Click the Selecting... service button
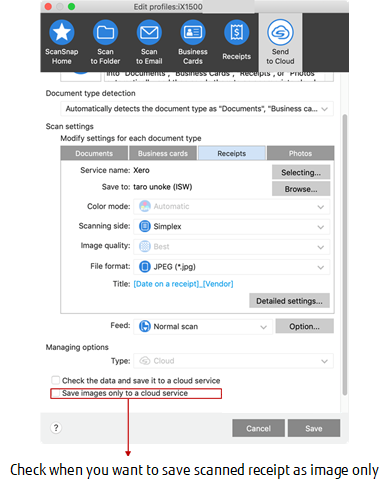 pyautogui.click(x=301, y=172)
